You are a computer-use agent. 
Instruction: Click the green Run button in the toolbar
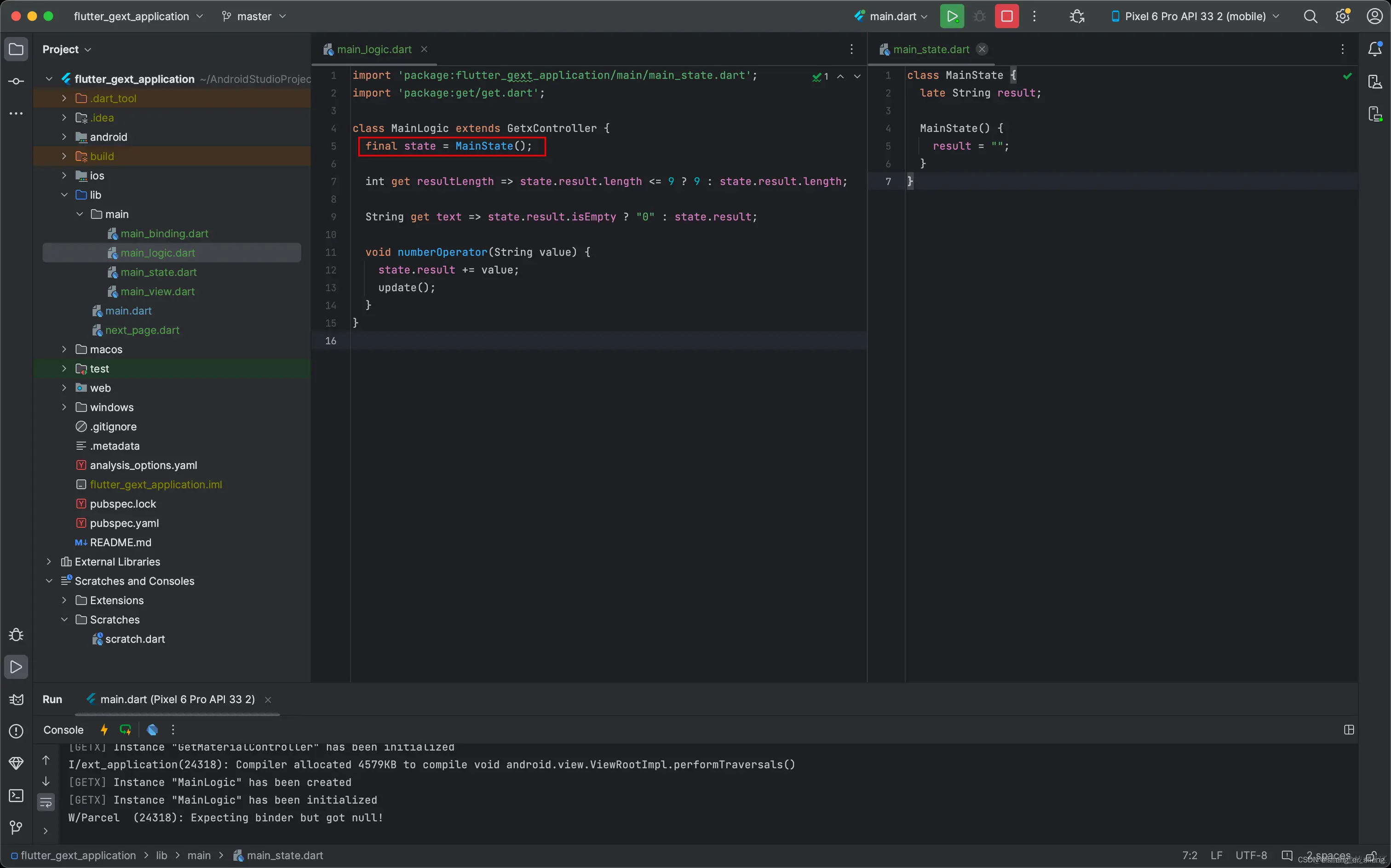click(952, 16)
